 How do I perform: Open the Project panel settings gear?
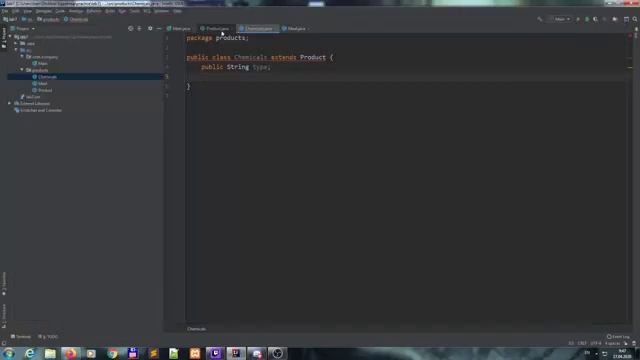[150, 29]
